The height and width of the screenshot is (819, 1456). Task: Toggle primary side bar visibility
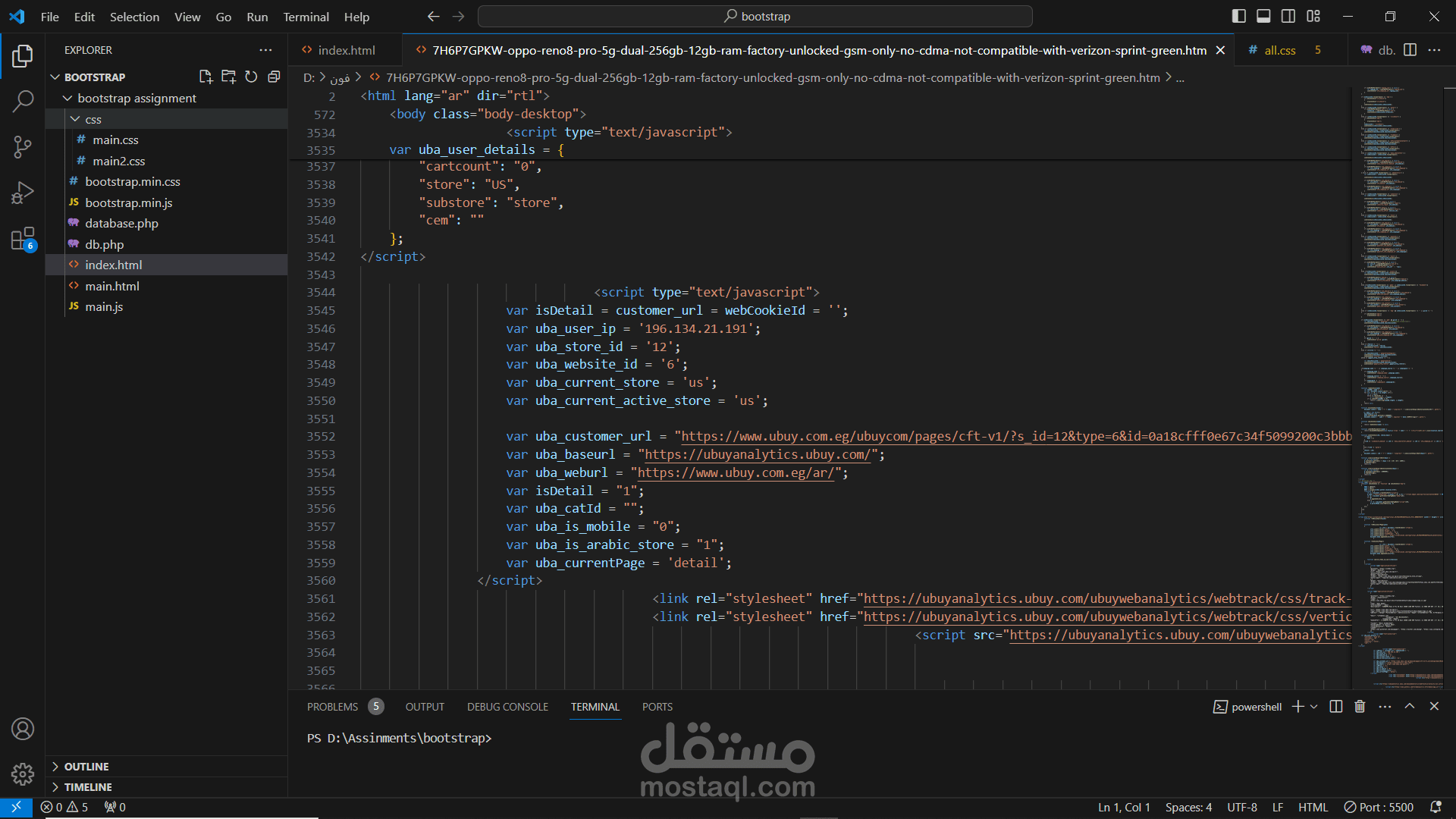(x=1239, y=16)
